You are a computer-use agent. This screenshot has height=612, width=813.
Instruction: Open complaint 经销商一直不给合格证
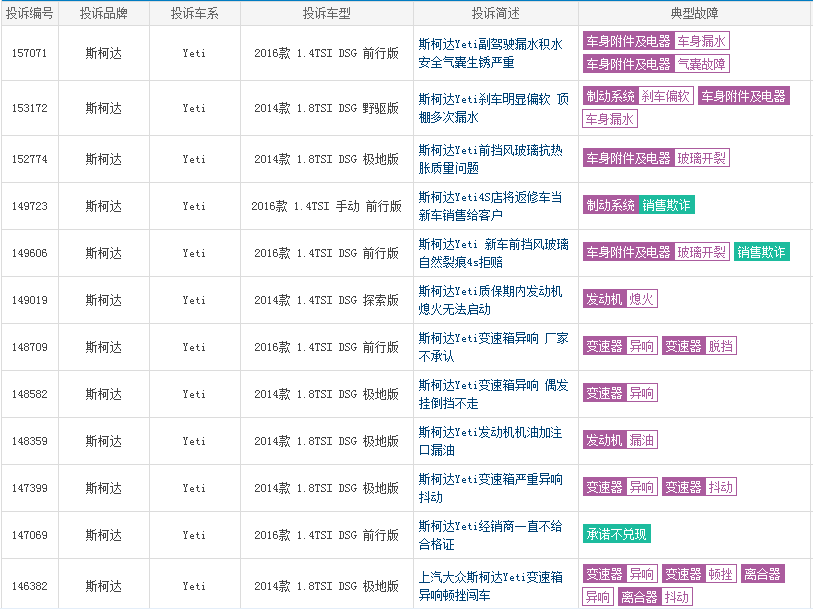490,535
